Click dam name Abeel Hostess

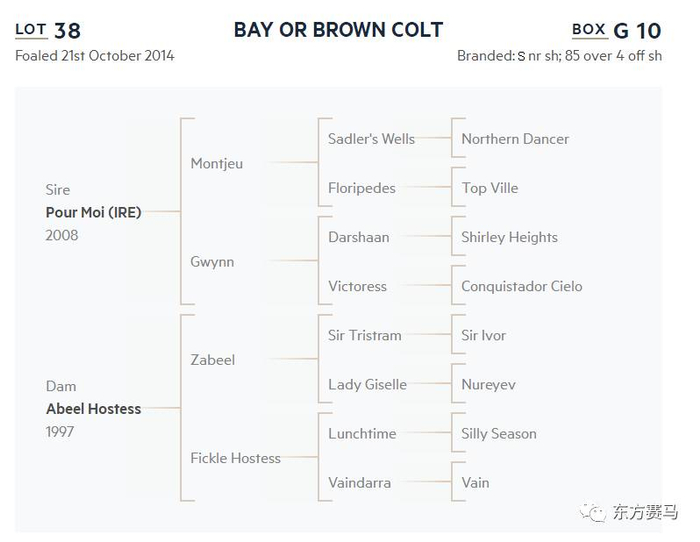(x=93, y=409)
